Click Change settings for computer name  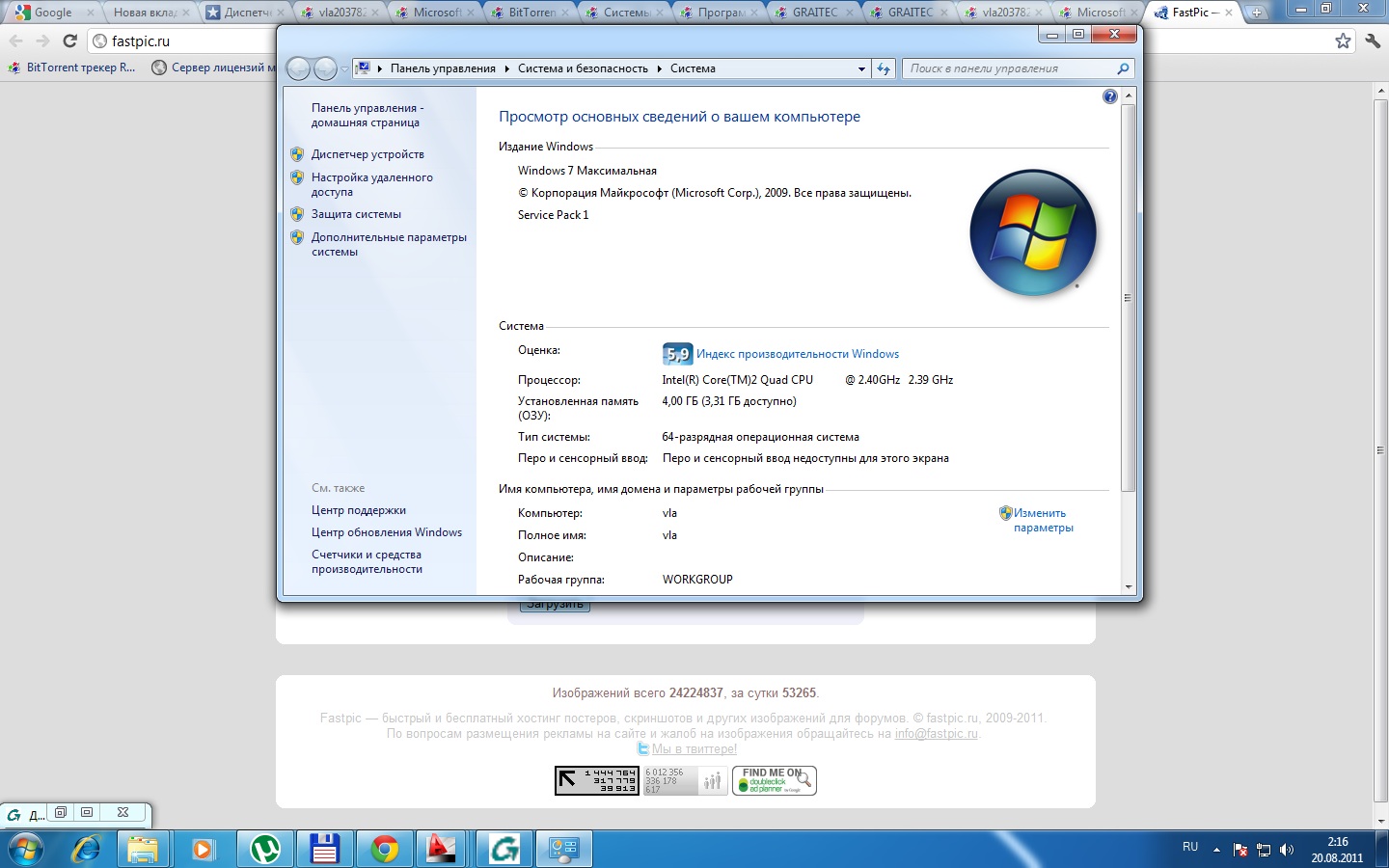tap(1043, 520)
